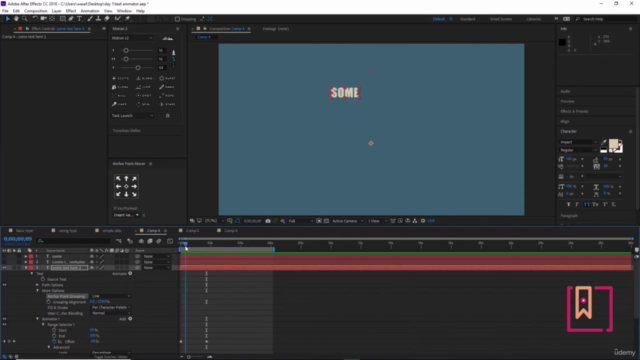Viewport: 640px width, 360px height.
Task: Select Standard workspace
Action: point(467,19)
